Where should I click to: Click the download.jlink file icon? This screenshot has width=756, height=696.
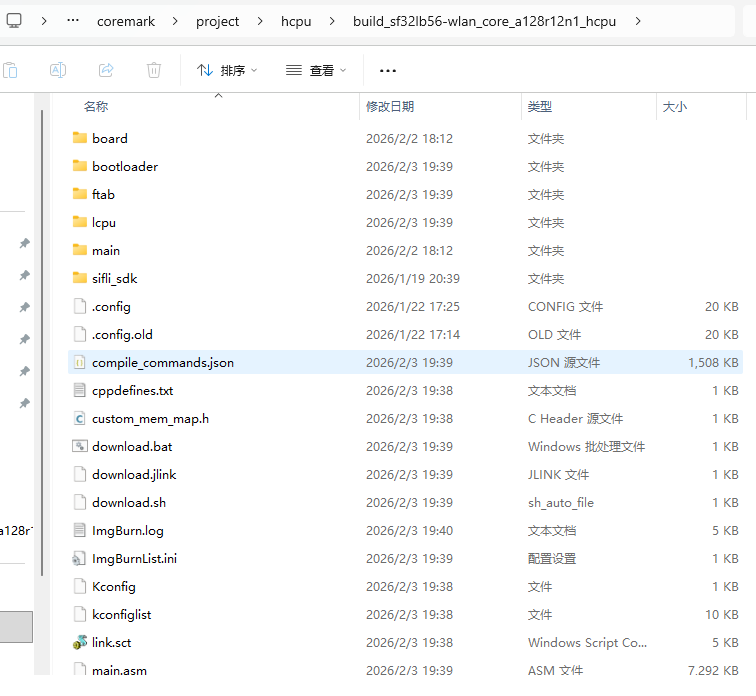80,474
